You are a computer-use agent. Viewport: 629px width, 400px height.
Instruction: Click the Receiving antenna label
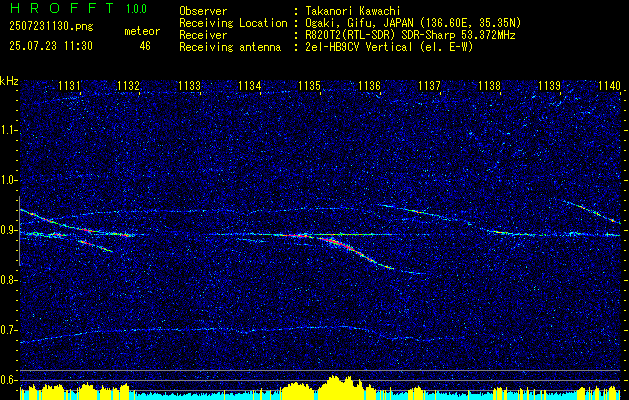click(230, 47)
